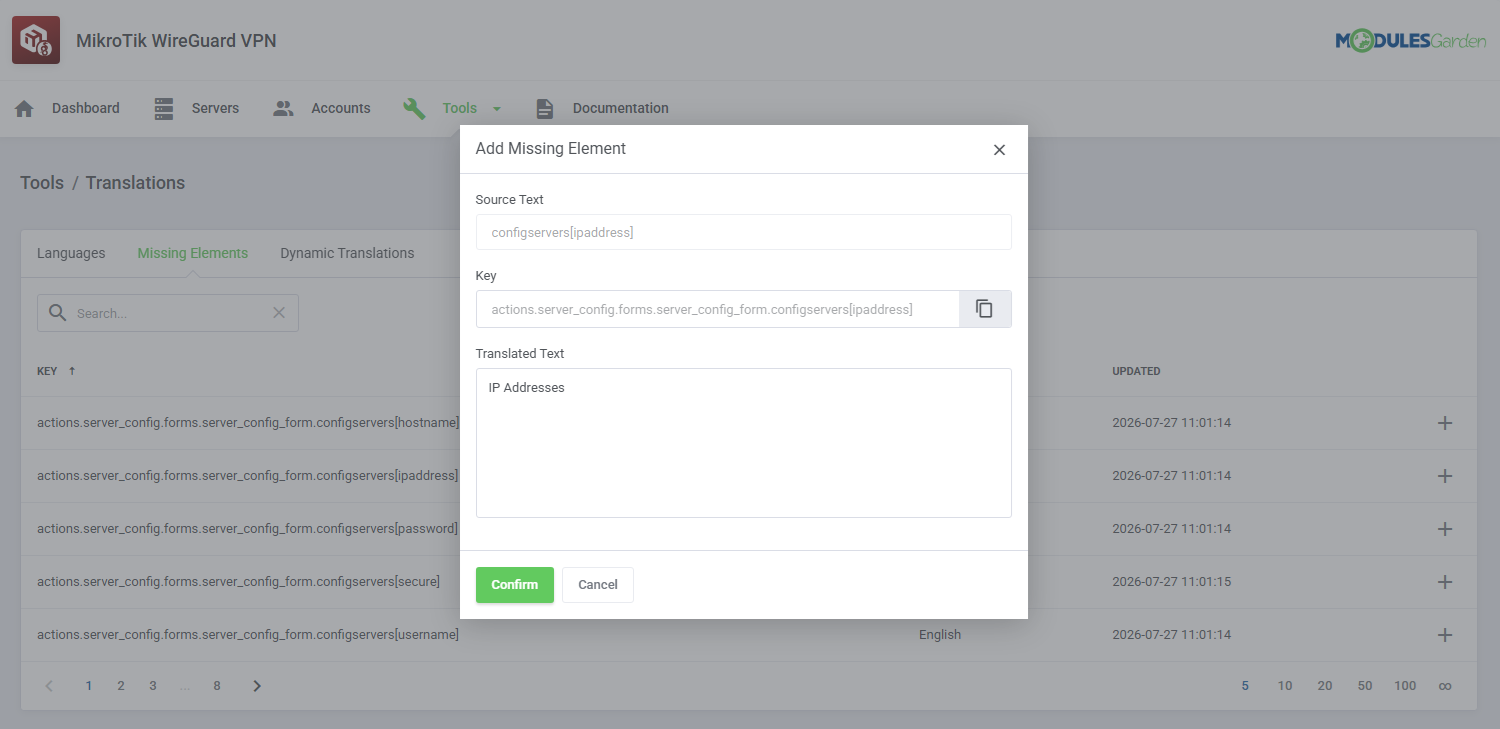Open the Servers menu item

point(215,108)
